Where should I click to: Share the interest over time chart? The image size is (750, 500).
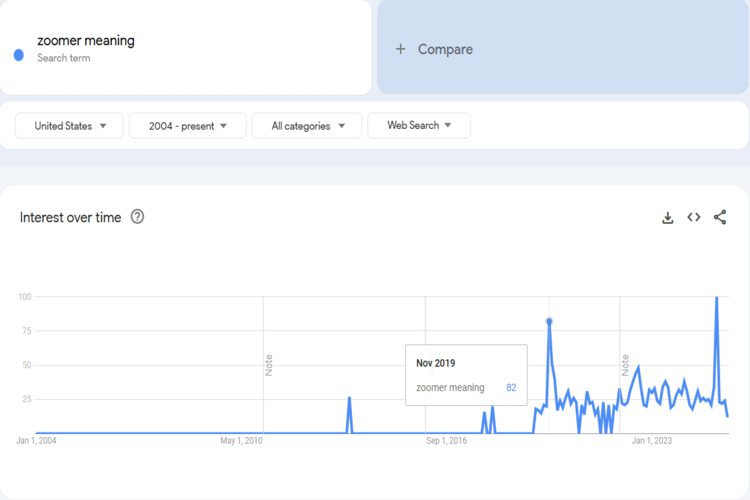tap(720, 217)
